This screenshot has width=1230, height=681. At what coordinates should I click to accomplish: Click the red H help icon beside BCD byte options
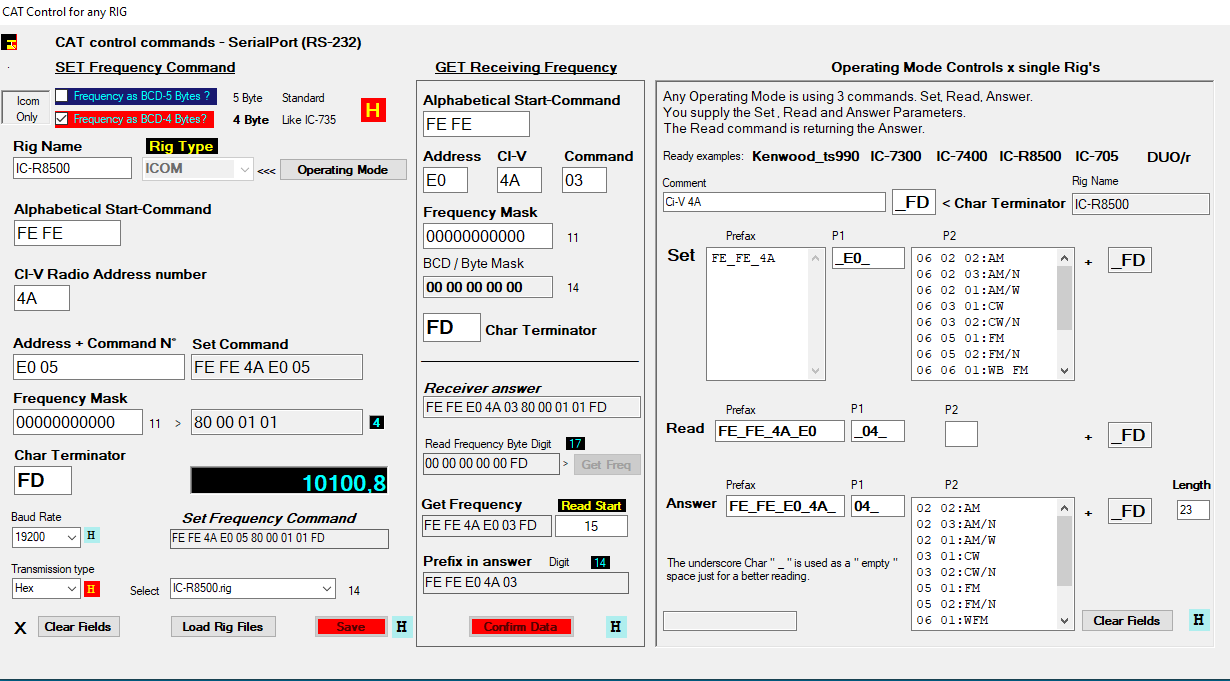coord(373,110)
